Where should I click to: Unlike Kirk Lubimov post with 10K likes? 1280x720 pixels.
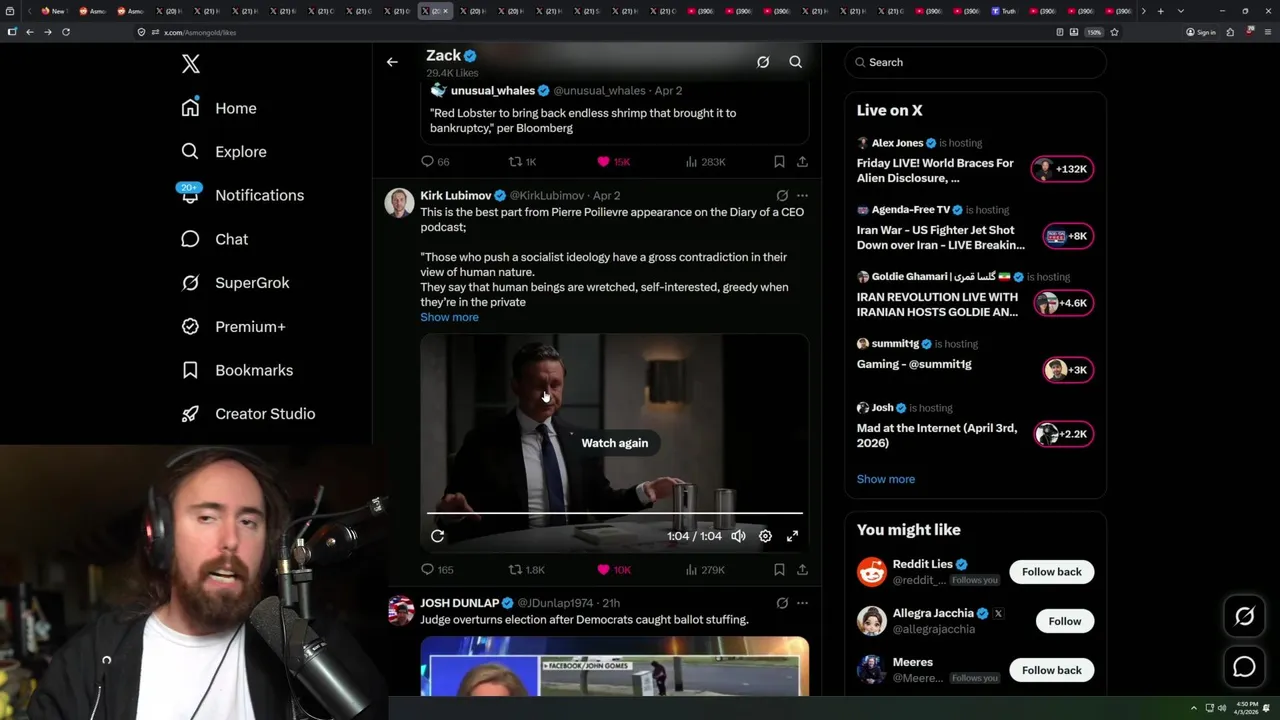614,570
